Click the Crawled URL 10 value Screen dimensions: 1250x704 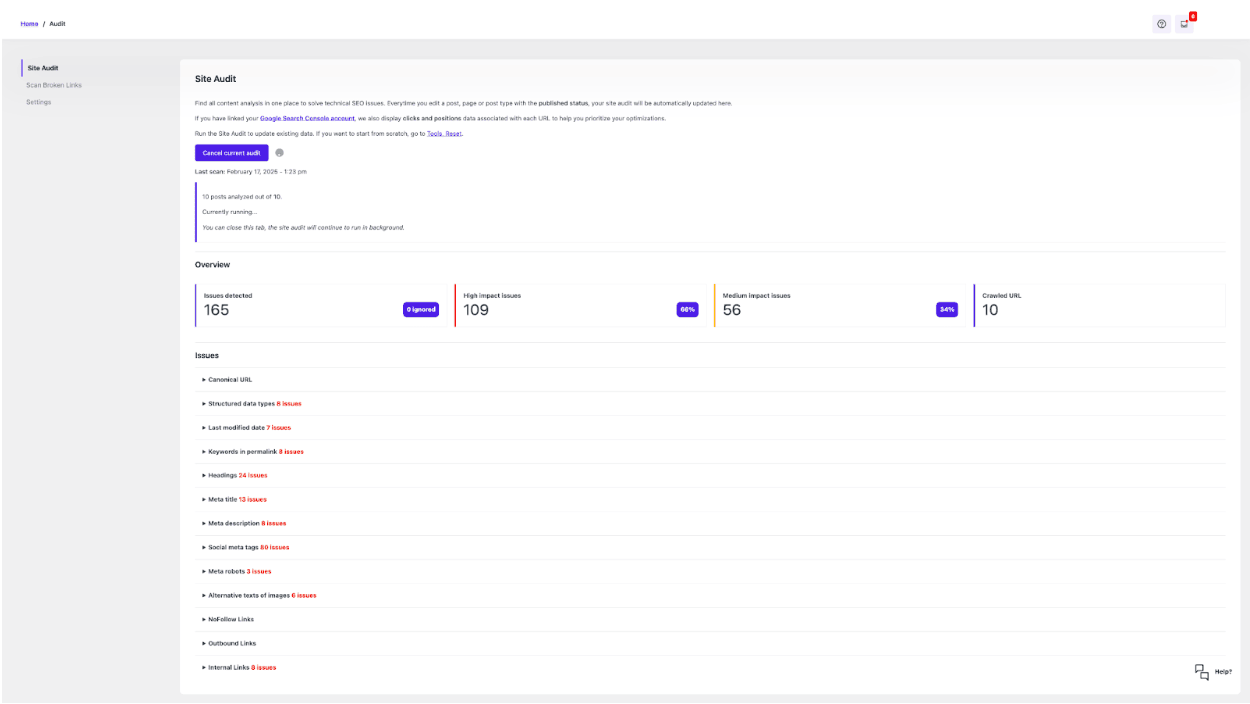point(990,310)
